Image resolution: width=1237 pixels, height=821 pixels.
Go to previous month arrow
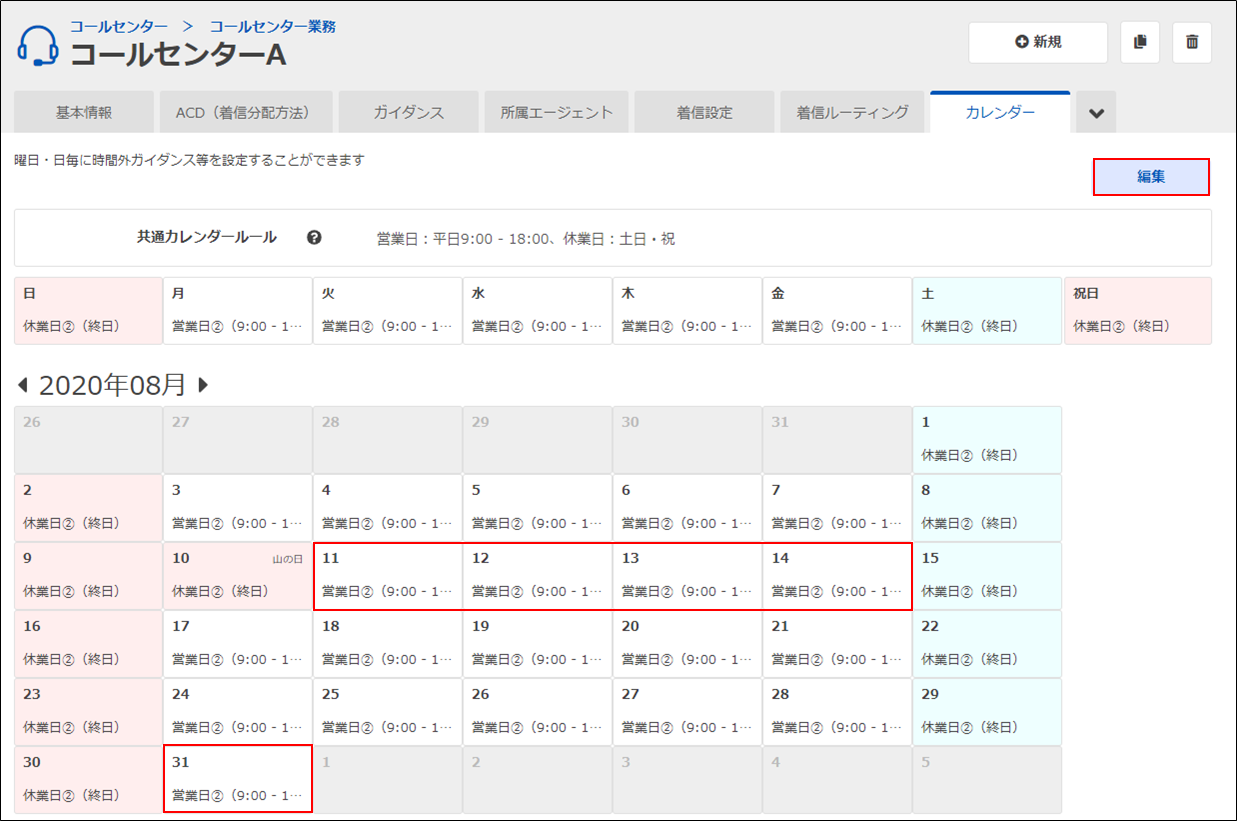coord(23,385)
